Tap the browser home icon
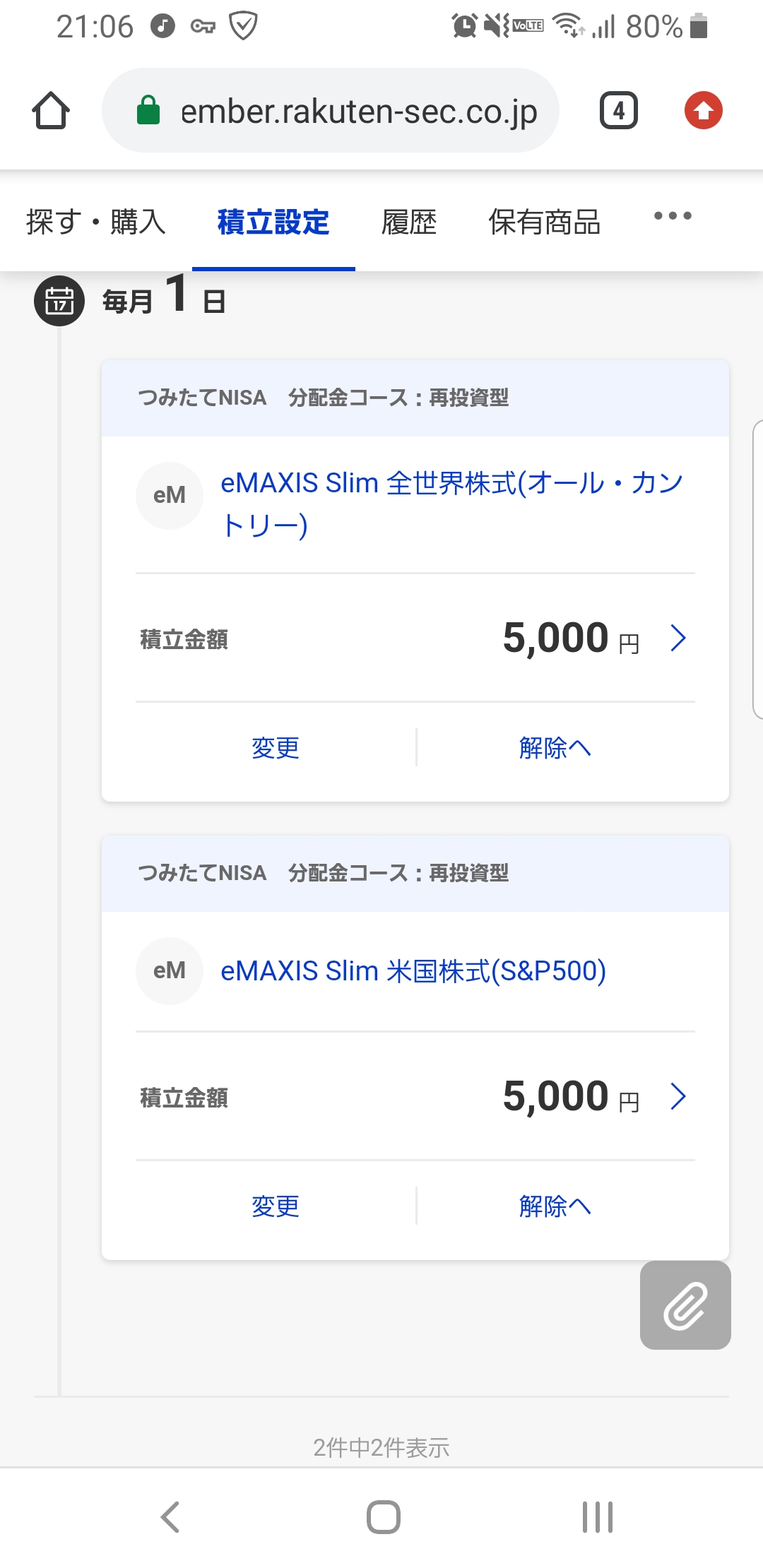763x1568 pixels. coord(51,111)
